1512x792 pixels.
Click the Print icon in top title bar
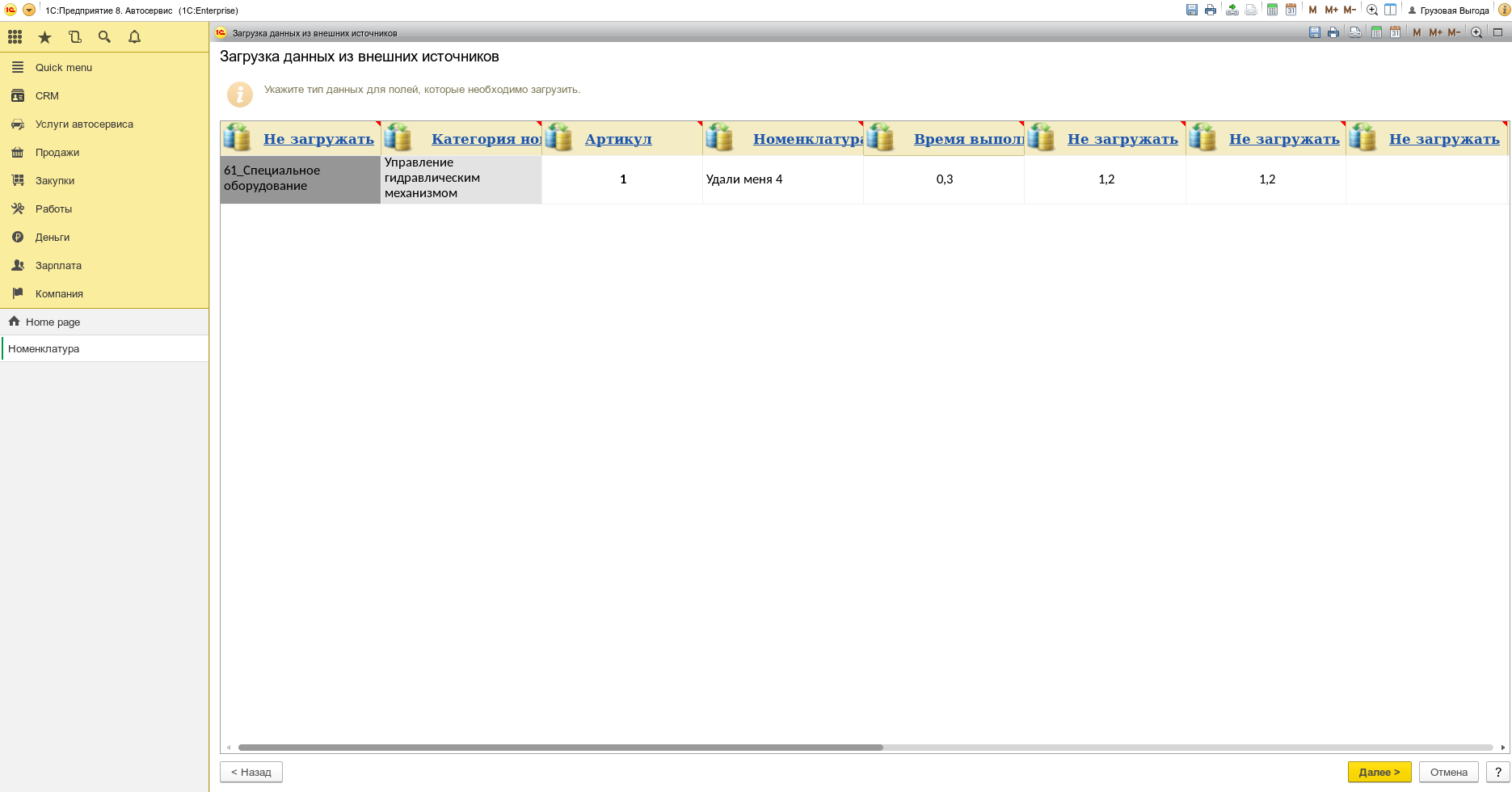[x=1211, y=11]
